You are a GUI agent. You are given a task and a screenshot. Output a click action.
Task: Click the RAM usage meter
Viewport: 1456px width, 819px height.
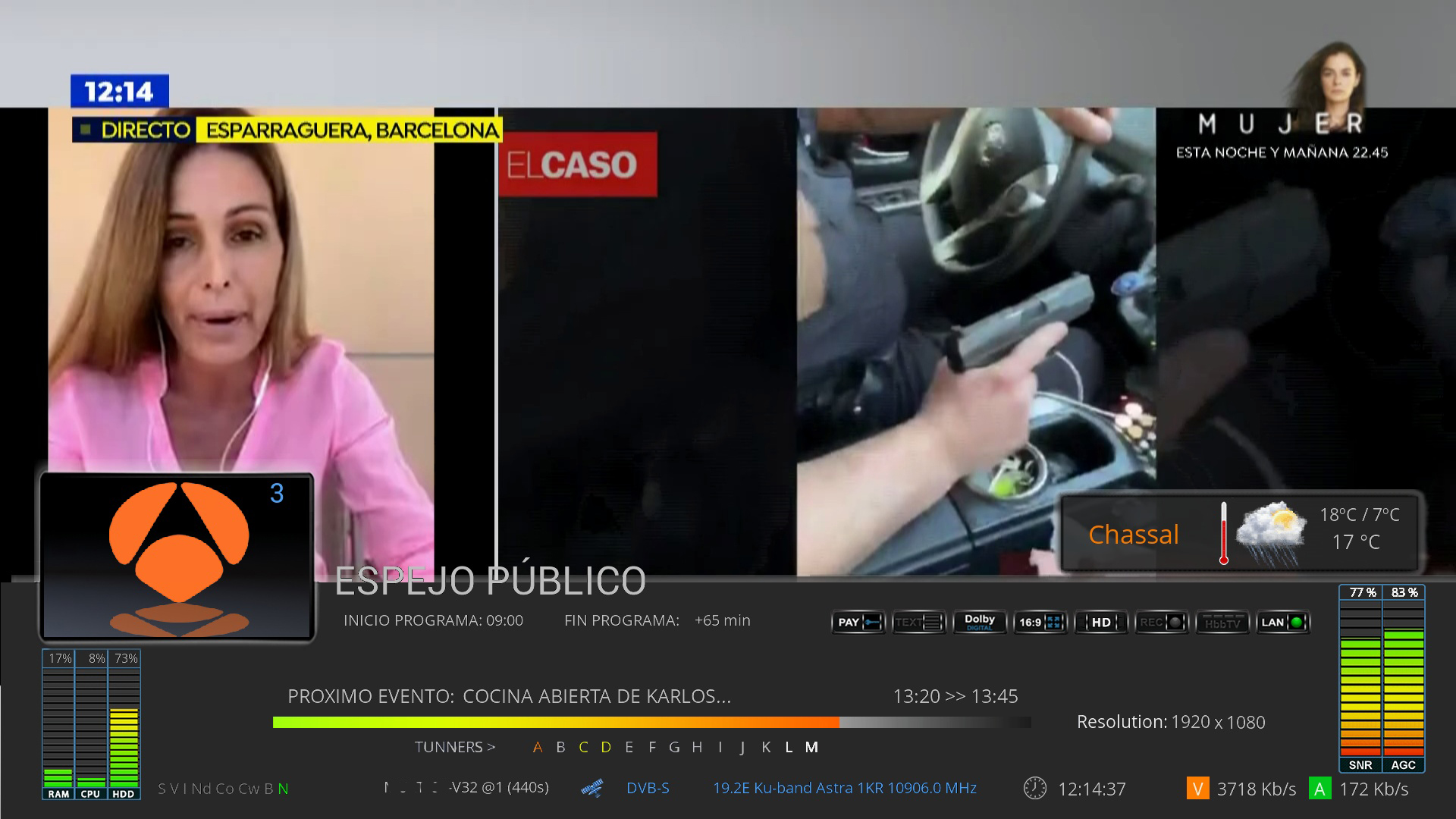click(58, 724)
